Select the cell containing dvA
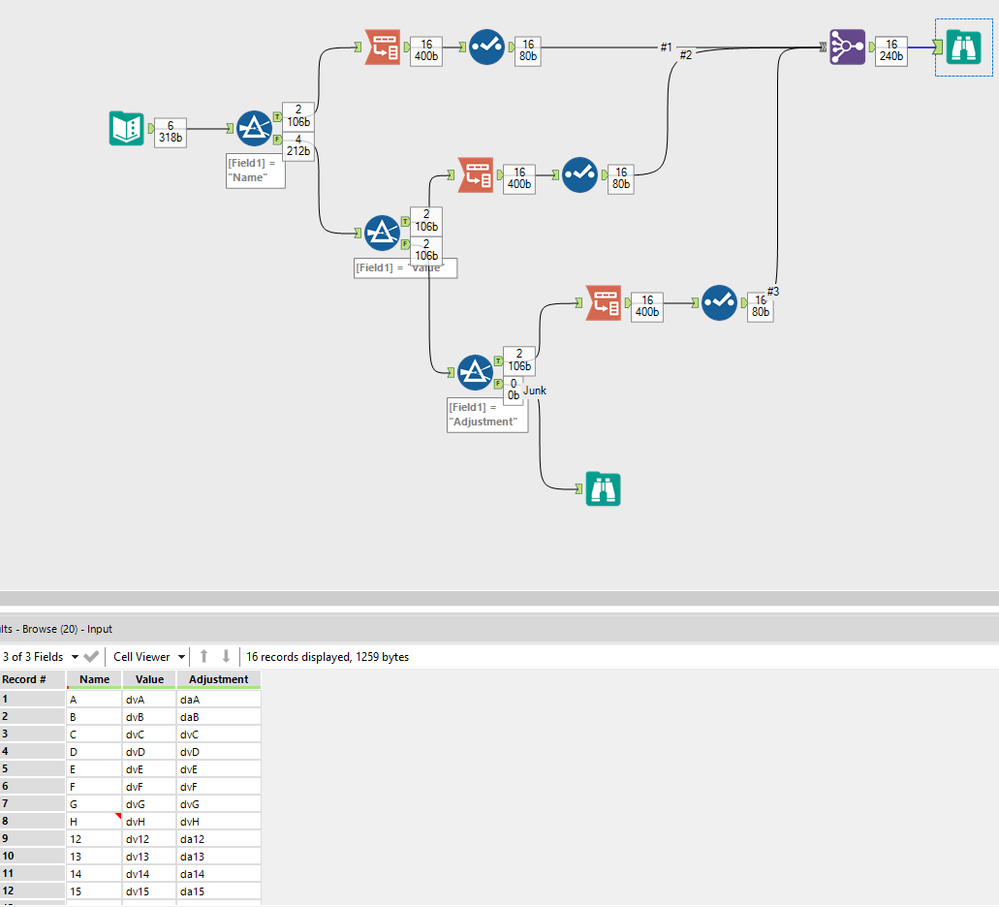The width and height of the screenshot is (999, 907). pos(149,699)
